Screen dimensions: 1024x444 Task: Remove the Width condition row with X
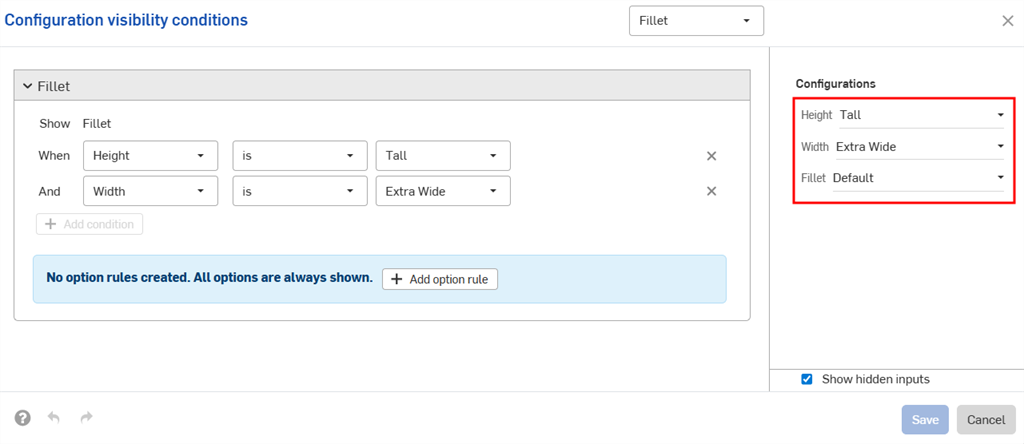(x=712, y=191)
